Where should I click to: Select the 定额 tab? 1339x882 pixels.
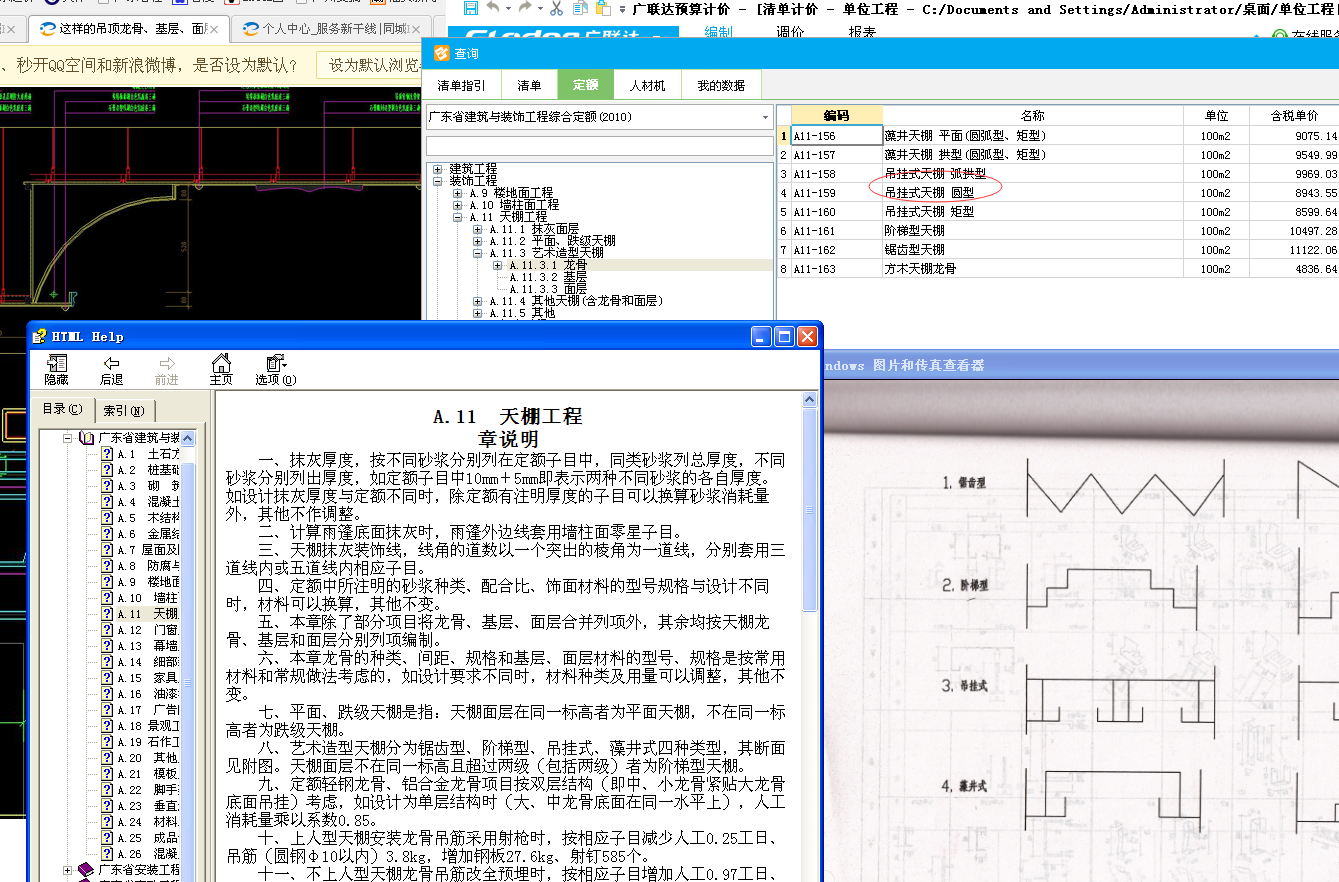pos(586,86)
